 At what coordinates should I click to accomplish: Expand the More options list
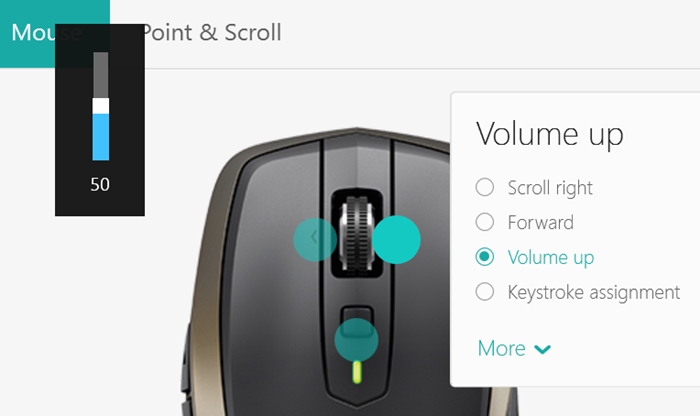[x=514, y=348]
